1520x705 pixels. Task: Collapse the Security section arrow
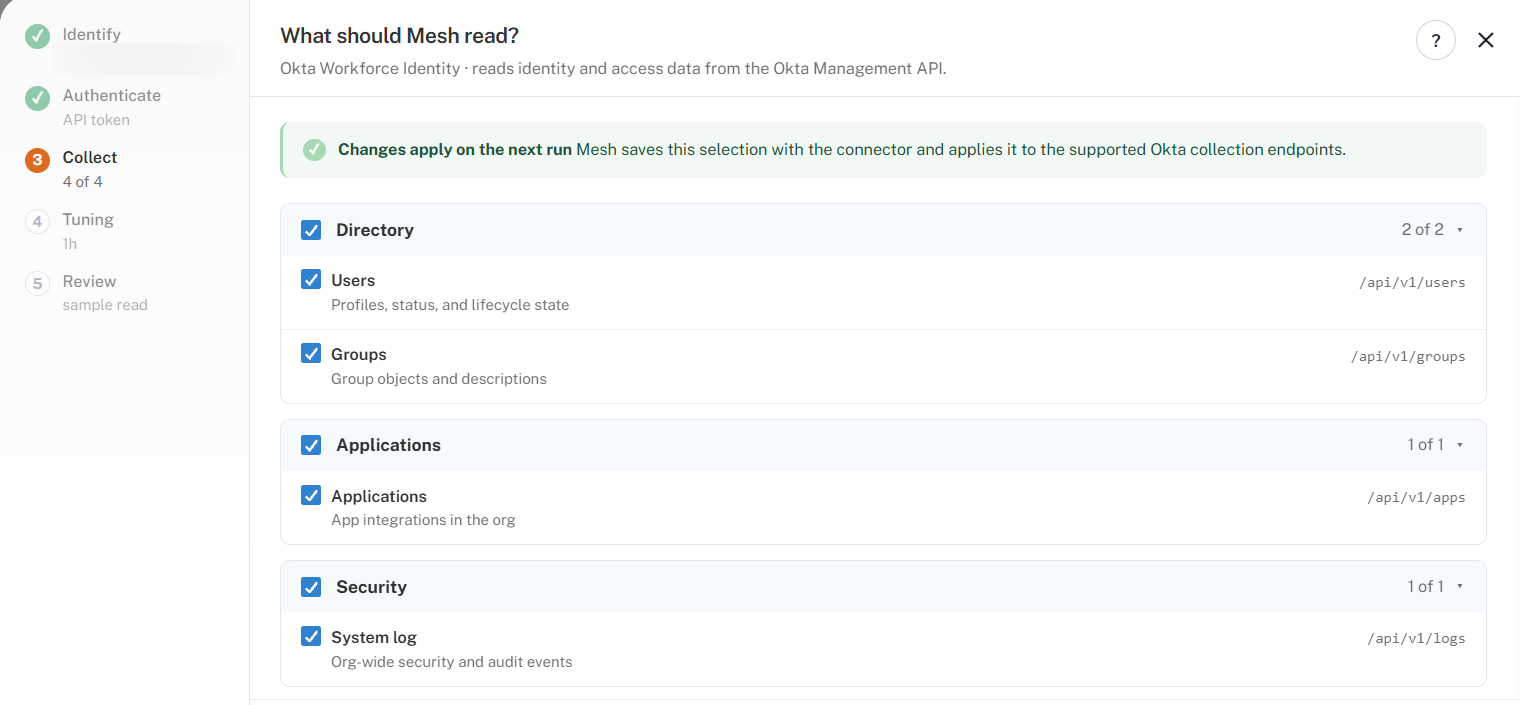[x=1460, y=587]
